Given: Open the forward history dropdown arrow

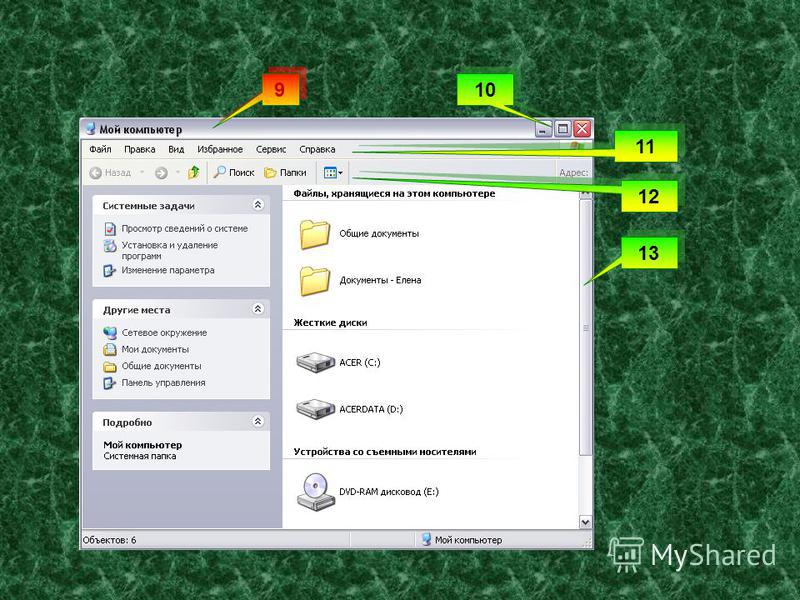Looking at the screenshot, I should tap(178, 172).
